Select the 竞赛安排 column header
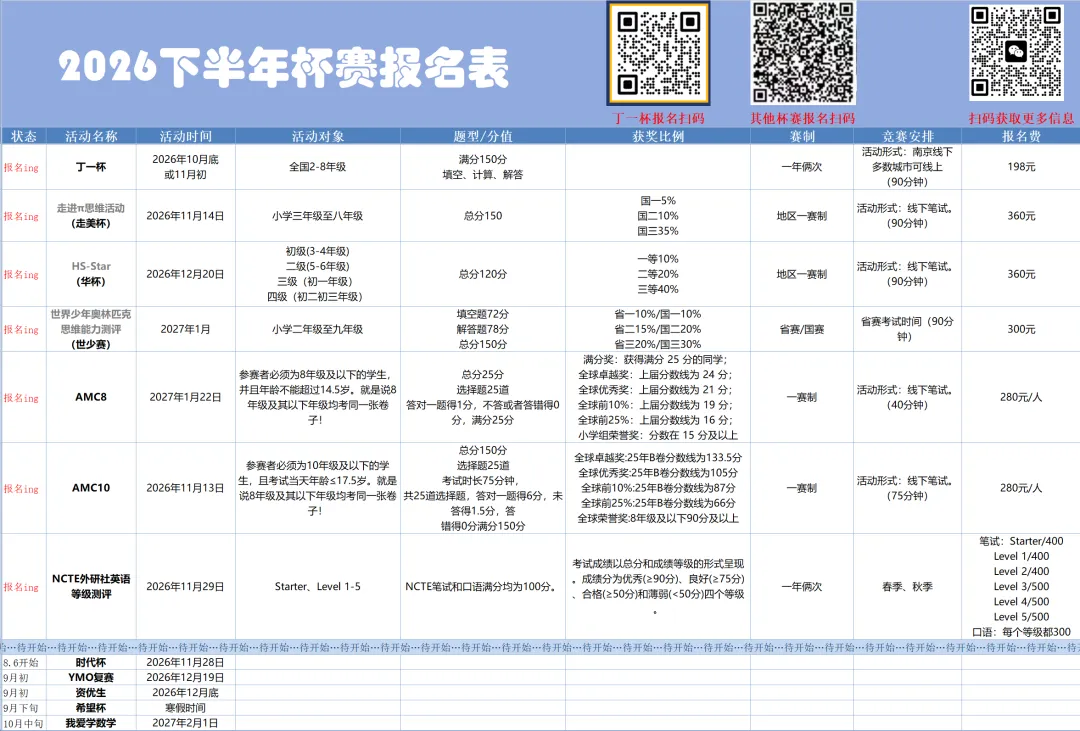This screenshot has width=1080, height=731. [907, 136]
